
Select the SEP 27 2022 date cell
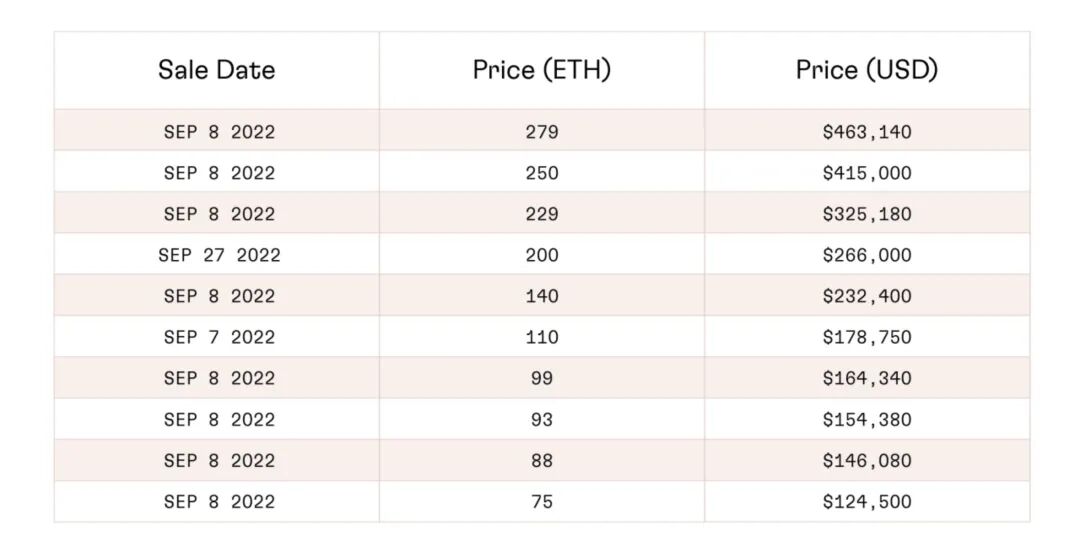[x=219, y=255]
